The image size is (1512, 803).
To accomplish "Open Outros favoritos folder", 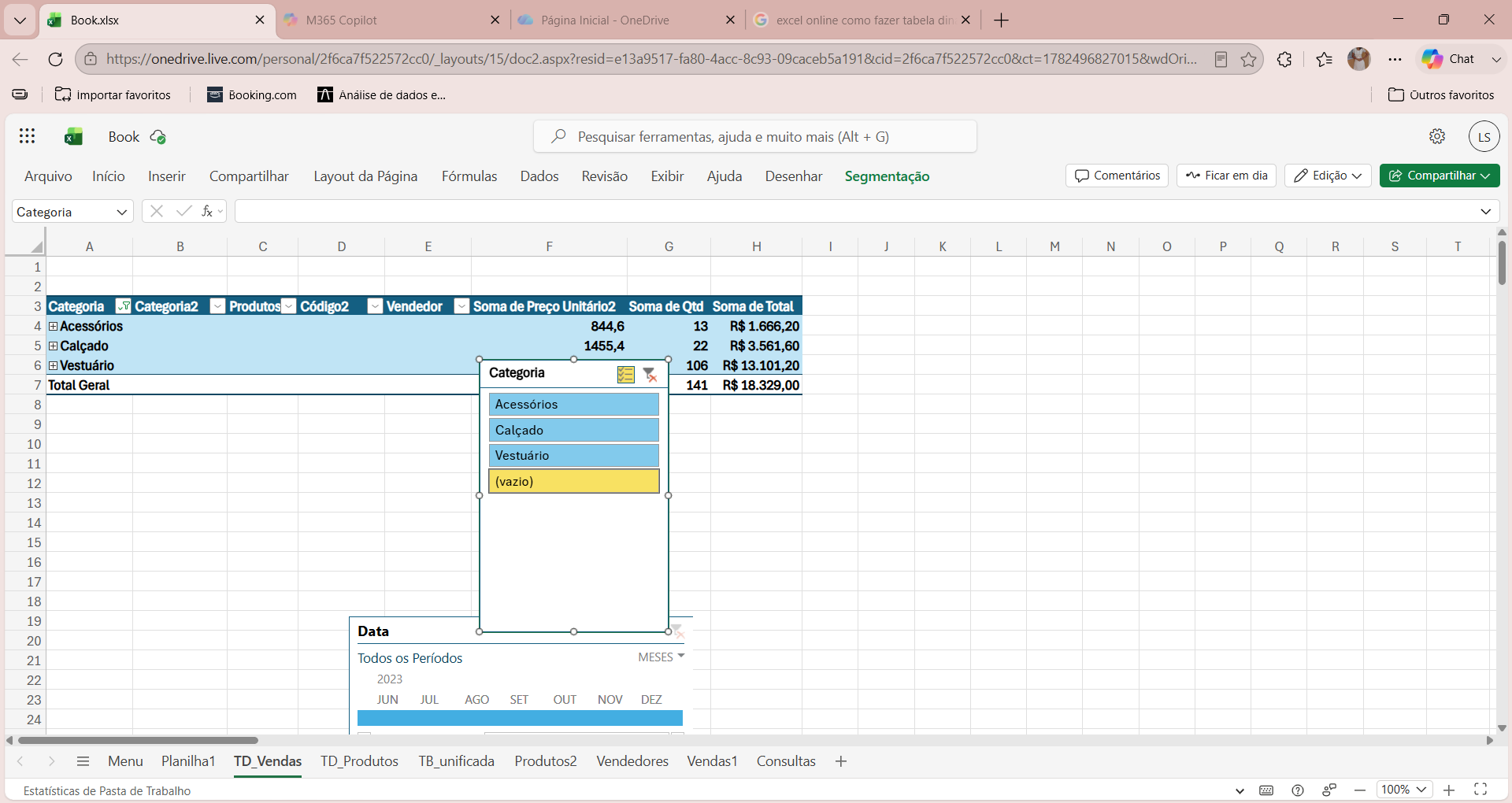I will coord(1441,94).
